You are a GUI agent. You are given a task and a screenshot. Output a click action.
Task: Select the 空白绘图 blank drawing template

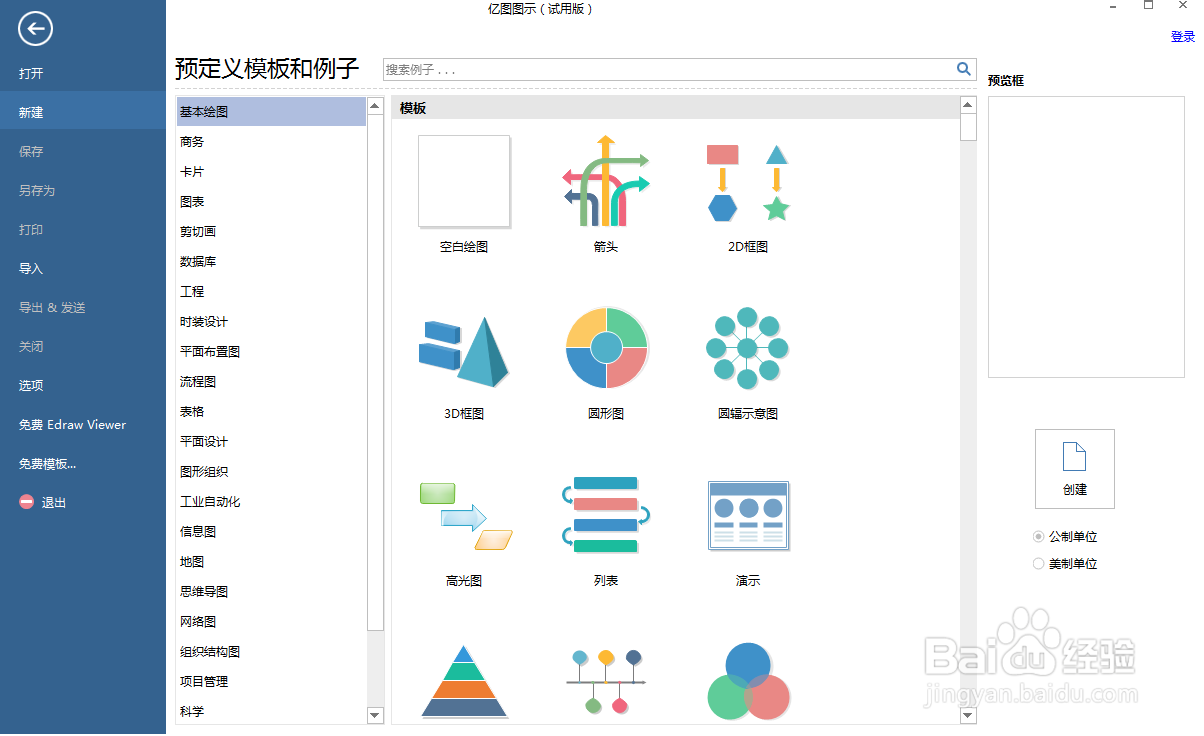(464, 181)
